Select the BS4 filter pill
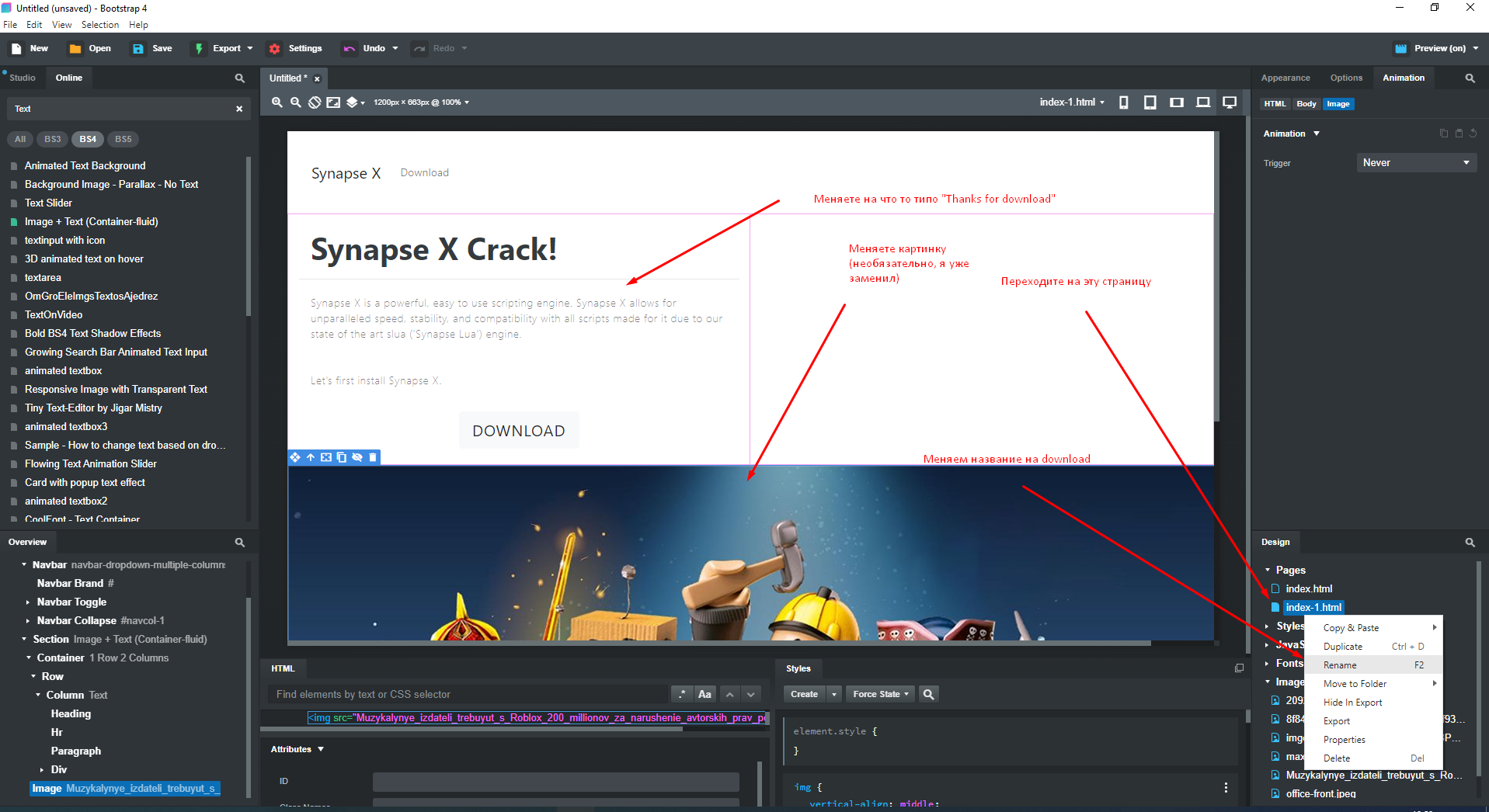 click(x=88, y=139)
